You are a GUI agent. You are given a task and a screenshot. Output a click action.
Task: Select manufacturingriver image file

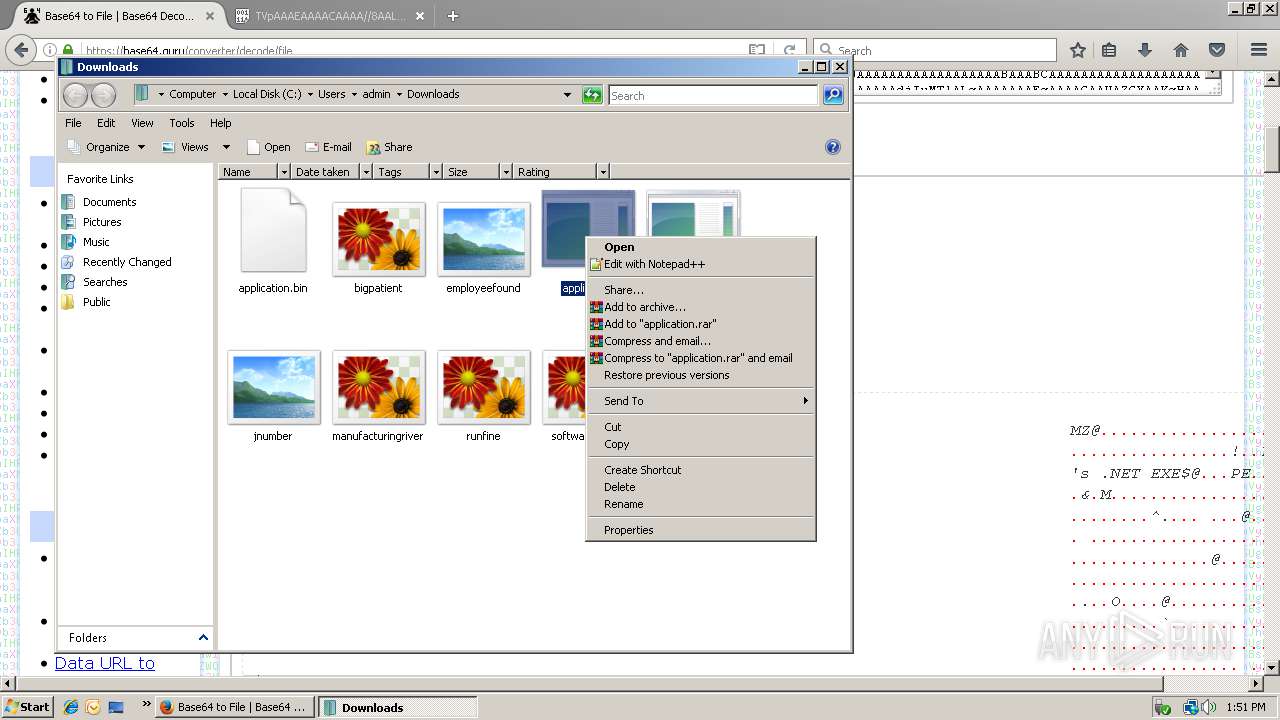378,387
